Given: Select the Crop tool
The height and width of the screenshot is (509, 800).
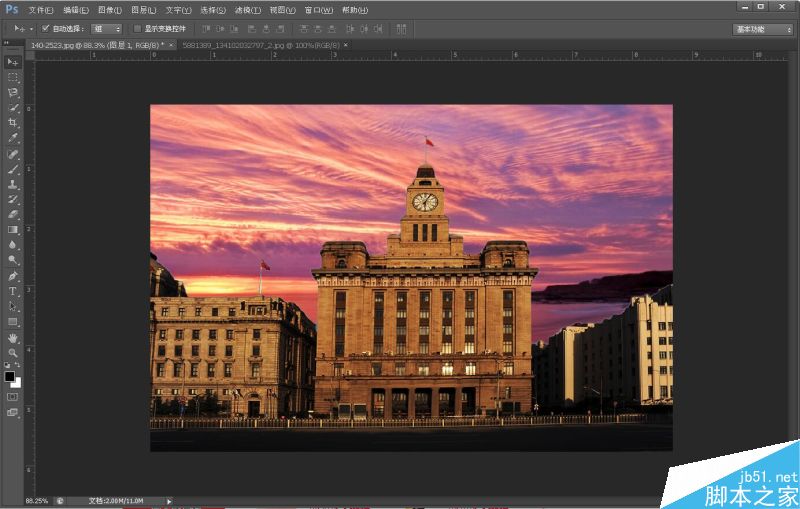Looking at the screenshot, I should tap(13, 122).
